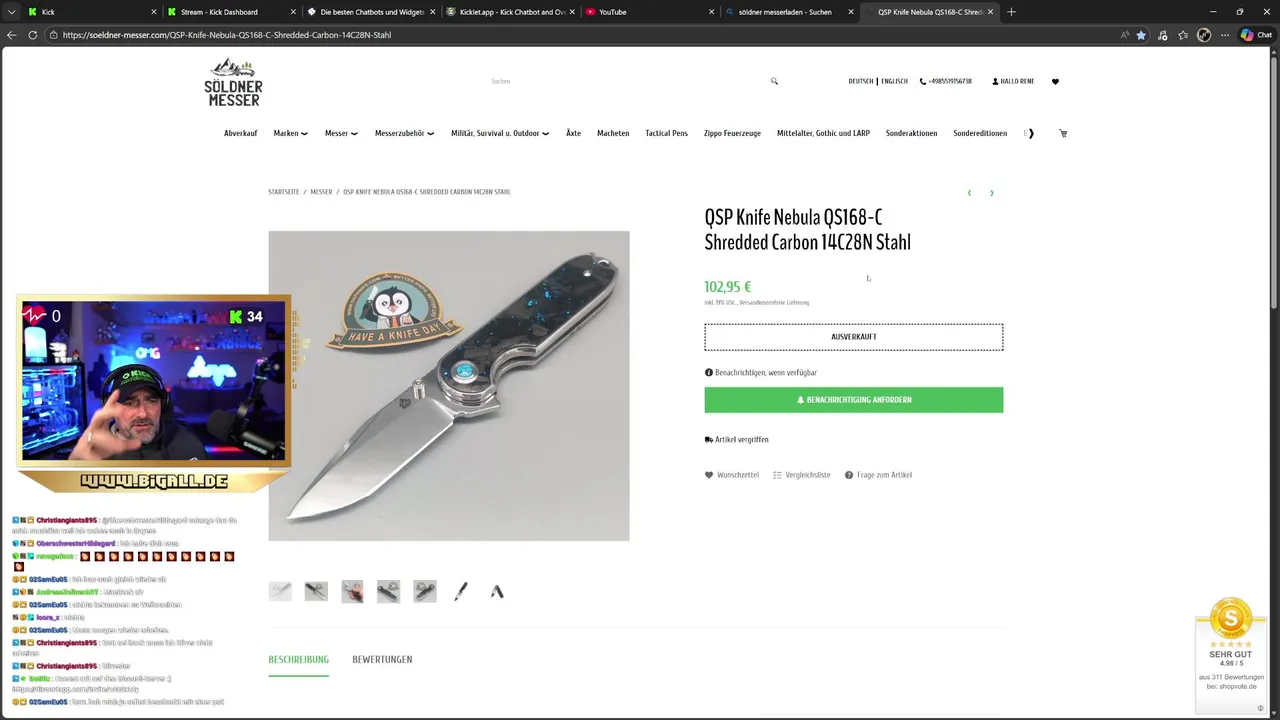Expand the Marken dropdown menu
Screen dimensions: 1280x720
click(290, 133)
